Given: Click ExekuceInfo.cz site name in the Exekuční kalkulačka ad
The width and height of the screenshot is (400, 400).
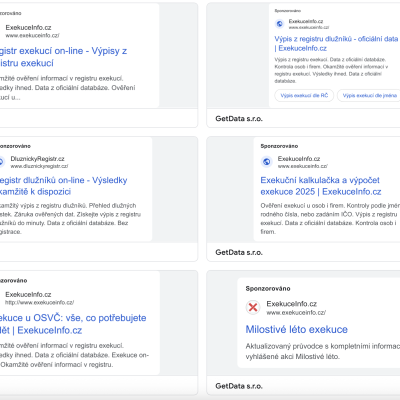Looking at the screenshot, I should coord(299,159).
